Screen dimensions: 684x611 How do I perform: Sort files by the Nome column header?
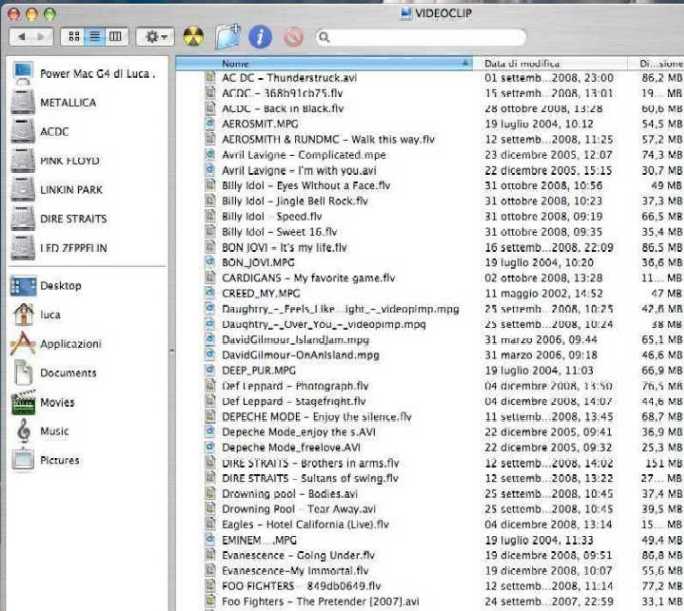tap(324, 64)
